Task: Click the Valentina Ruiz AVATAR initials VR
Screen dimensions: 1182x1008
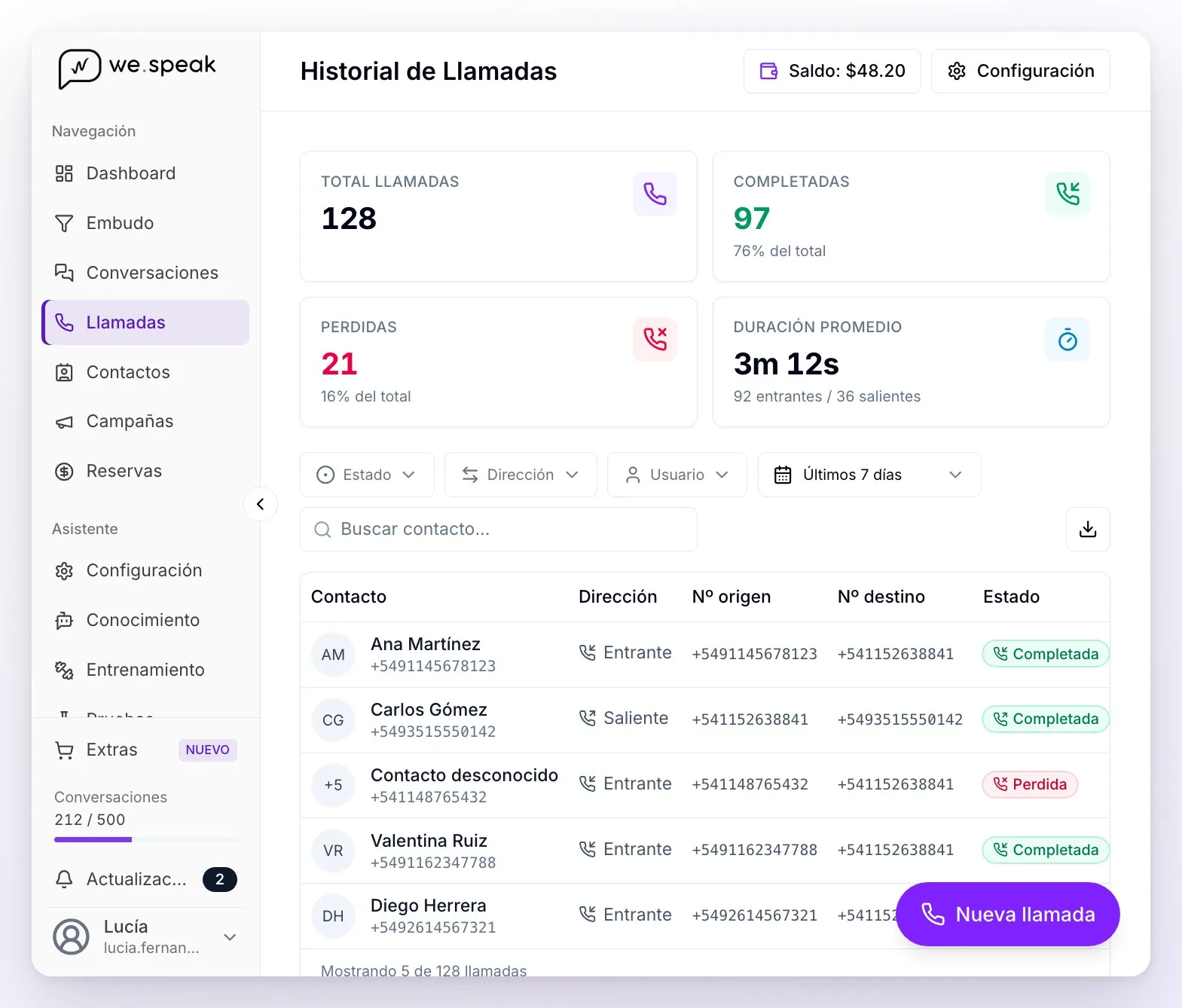Action: tap(333, 851)
